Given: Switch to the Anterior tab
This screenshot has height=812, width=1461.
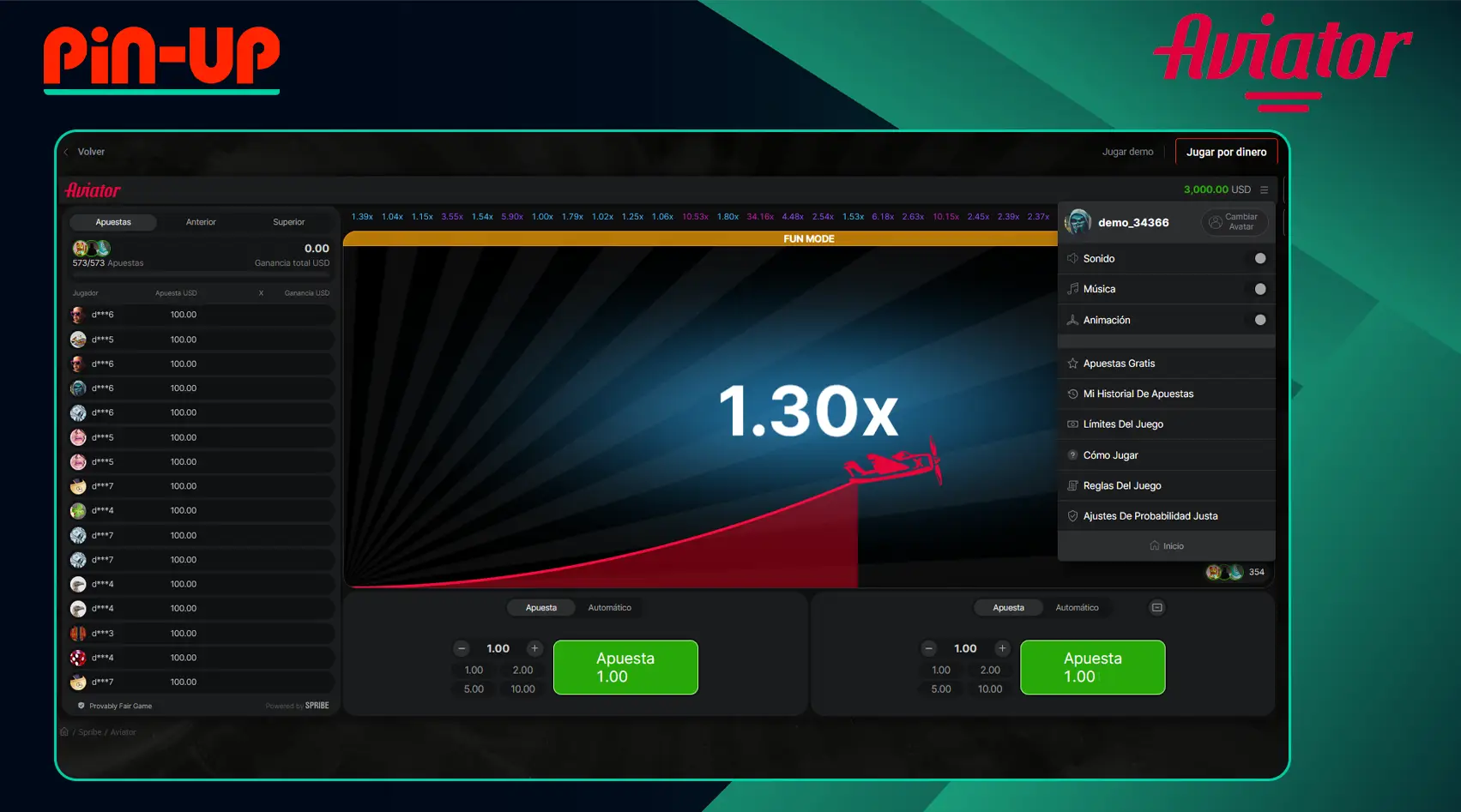Looking at the screenshot, I should click(x=201, y=222).
